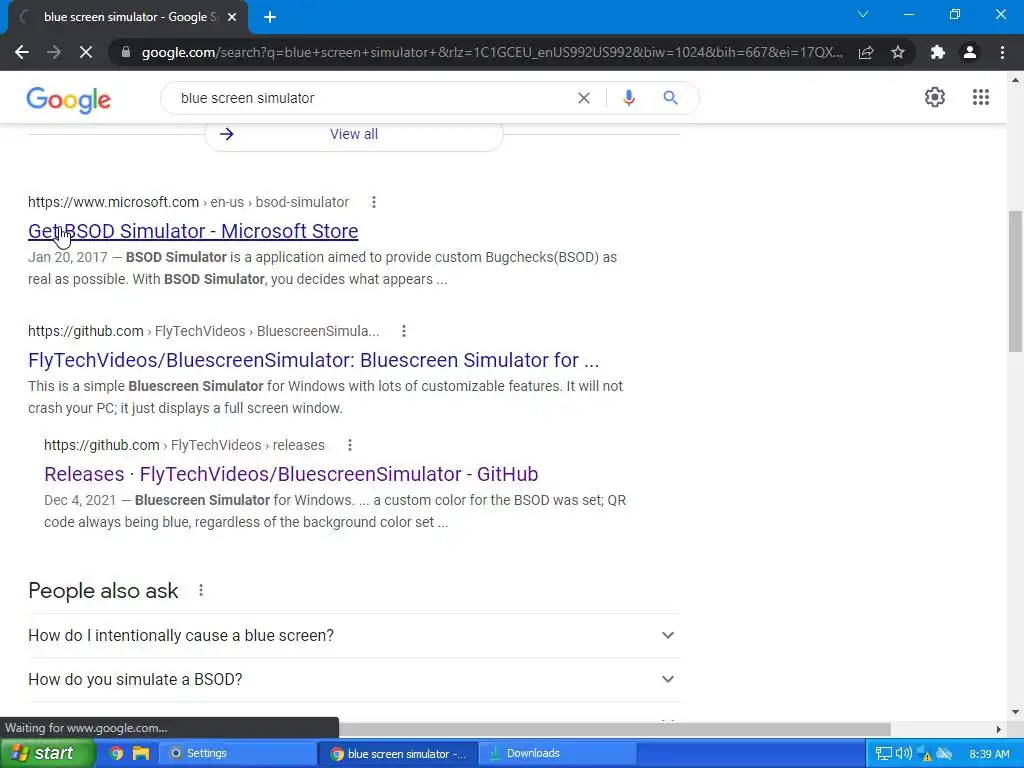Expand 'How do you simulate a BSOD?'

(x=354, y=679)
